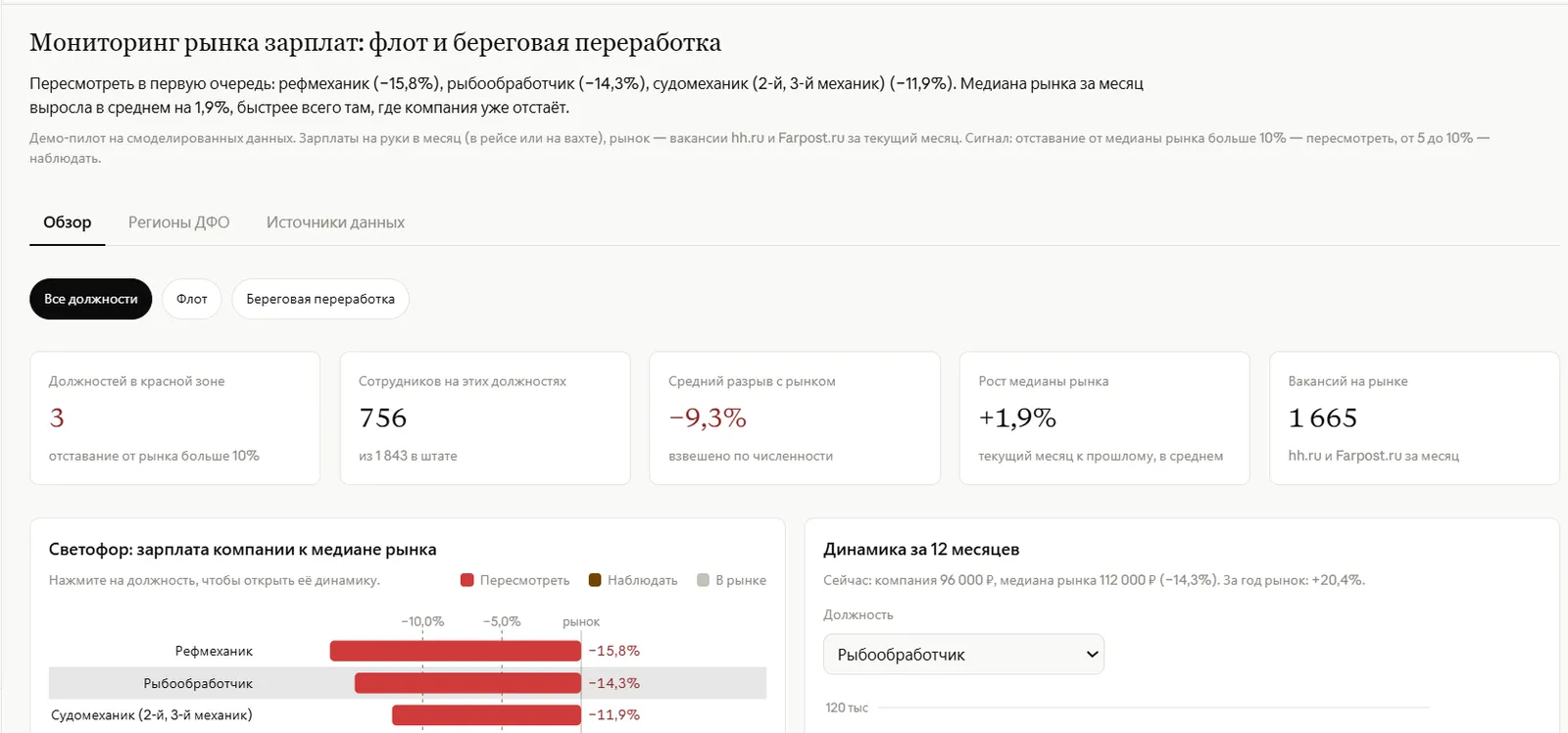Screen dimensions: 1568x733
Task: Choose the Судомеханик (2-й, 3-й механик) row
Action: point(408,715)
